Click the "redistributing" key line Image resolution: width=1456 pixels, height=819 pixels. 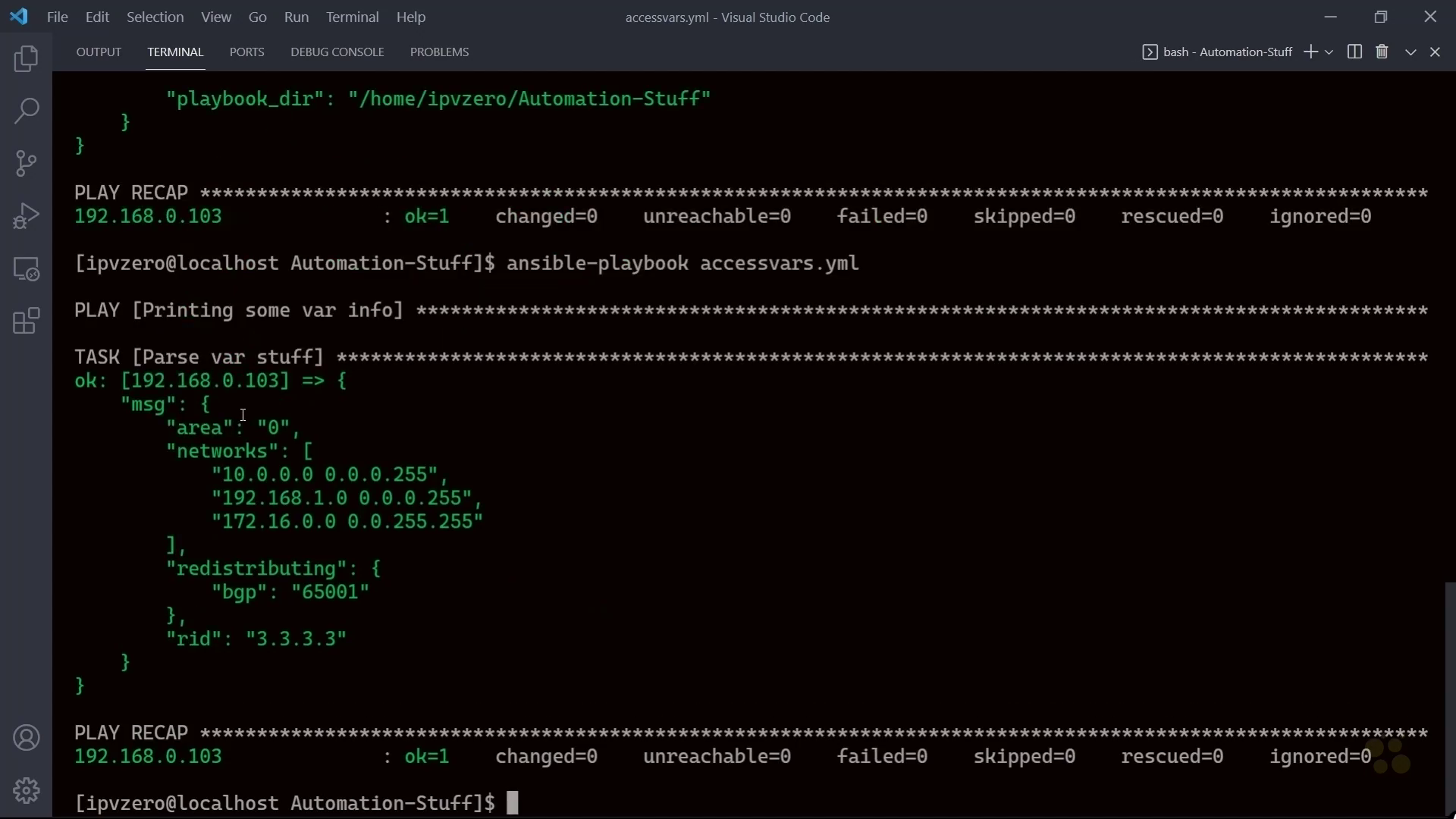tap(274, 568)
